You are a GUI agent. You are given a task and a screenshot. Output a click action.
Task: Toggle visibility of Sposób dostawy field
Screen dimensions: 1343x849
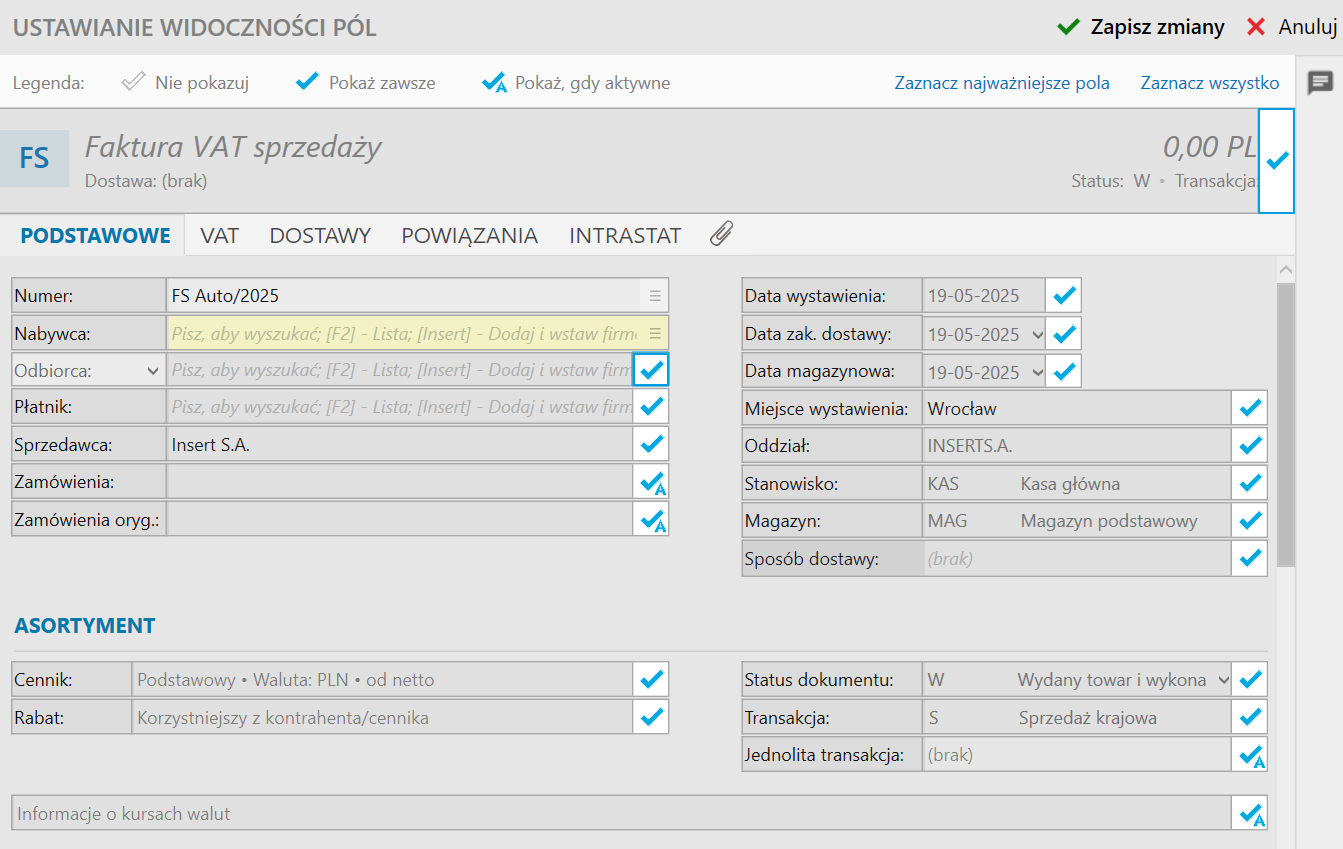[1250, 558]
